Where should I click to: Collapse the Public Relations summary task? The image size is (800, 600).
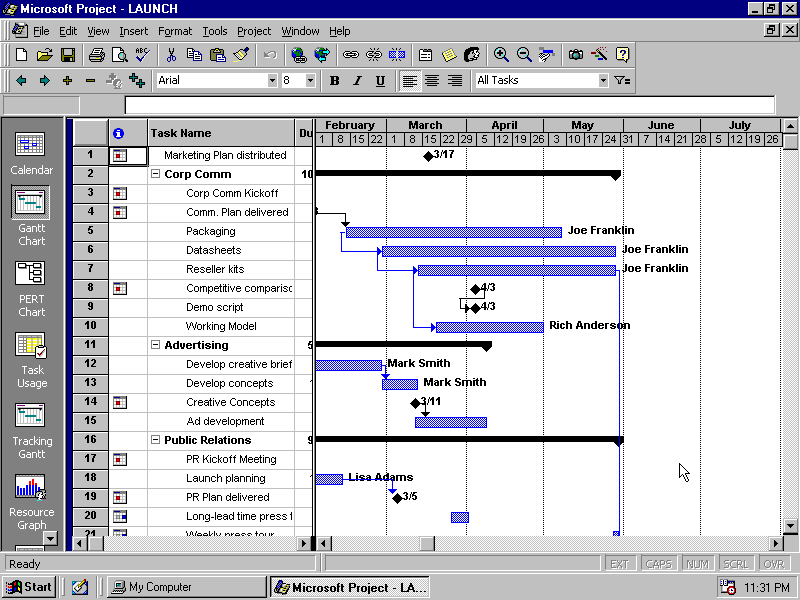(156, 440)
